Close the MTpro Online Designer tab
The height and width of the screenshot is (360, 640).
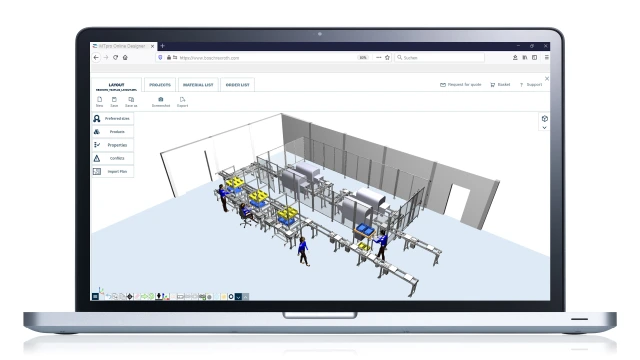pos(152,46)
